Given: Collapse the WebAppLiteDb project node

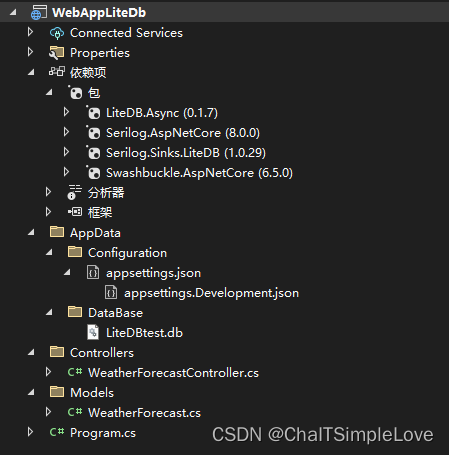Looking at the screenshot, I should point(13,13).
